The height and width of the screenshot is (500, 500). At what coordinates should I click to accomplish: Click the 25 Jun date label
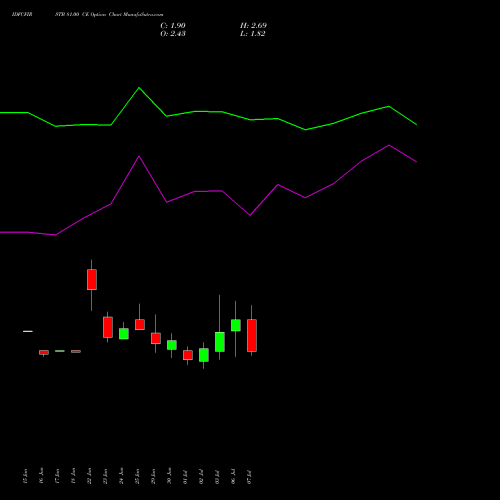point(137,476)
